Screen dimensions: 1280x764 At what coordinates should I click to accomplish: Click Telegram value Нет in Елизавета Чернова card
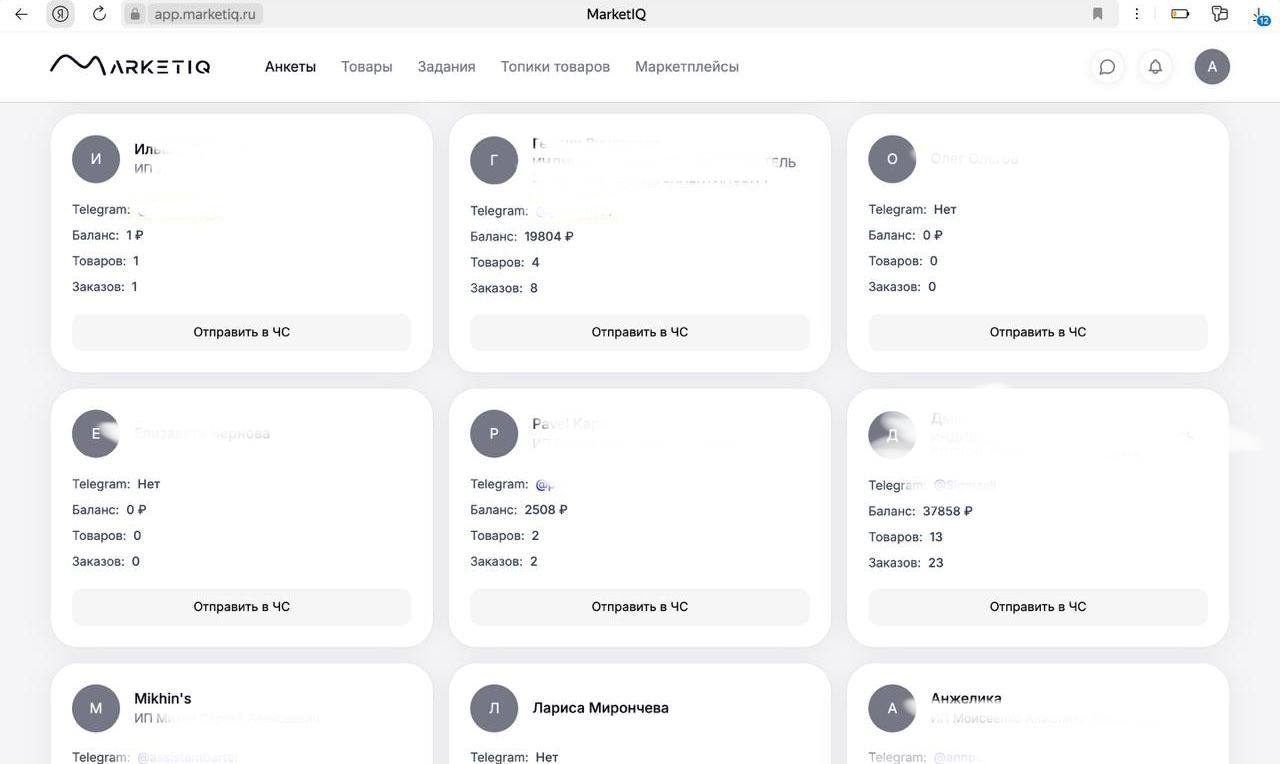pyautogui.click(x=149, y=484)
